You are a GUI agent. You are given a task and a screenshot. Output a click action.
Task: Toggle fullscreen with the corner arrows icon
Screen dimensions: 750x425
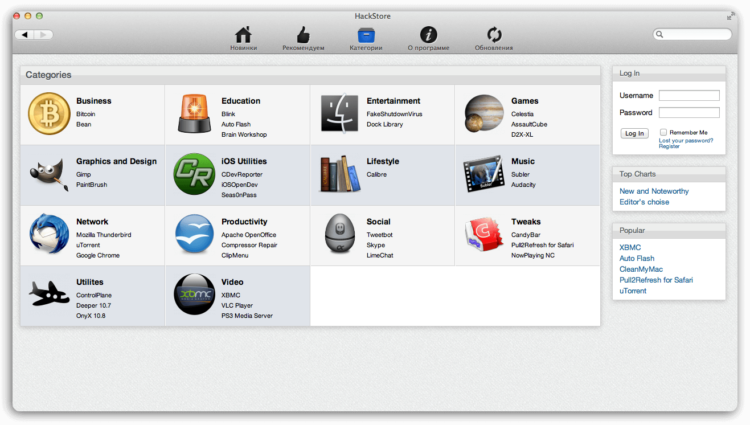730,16
